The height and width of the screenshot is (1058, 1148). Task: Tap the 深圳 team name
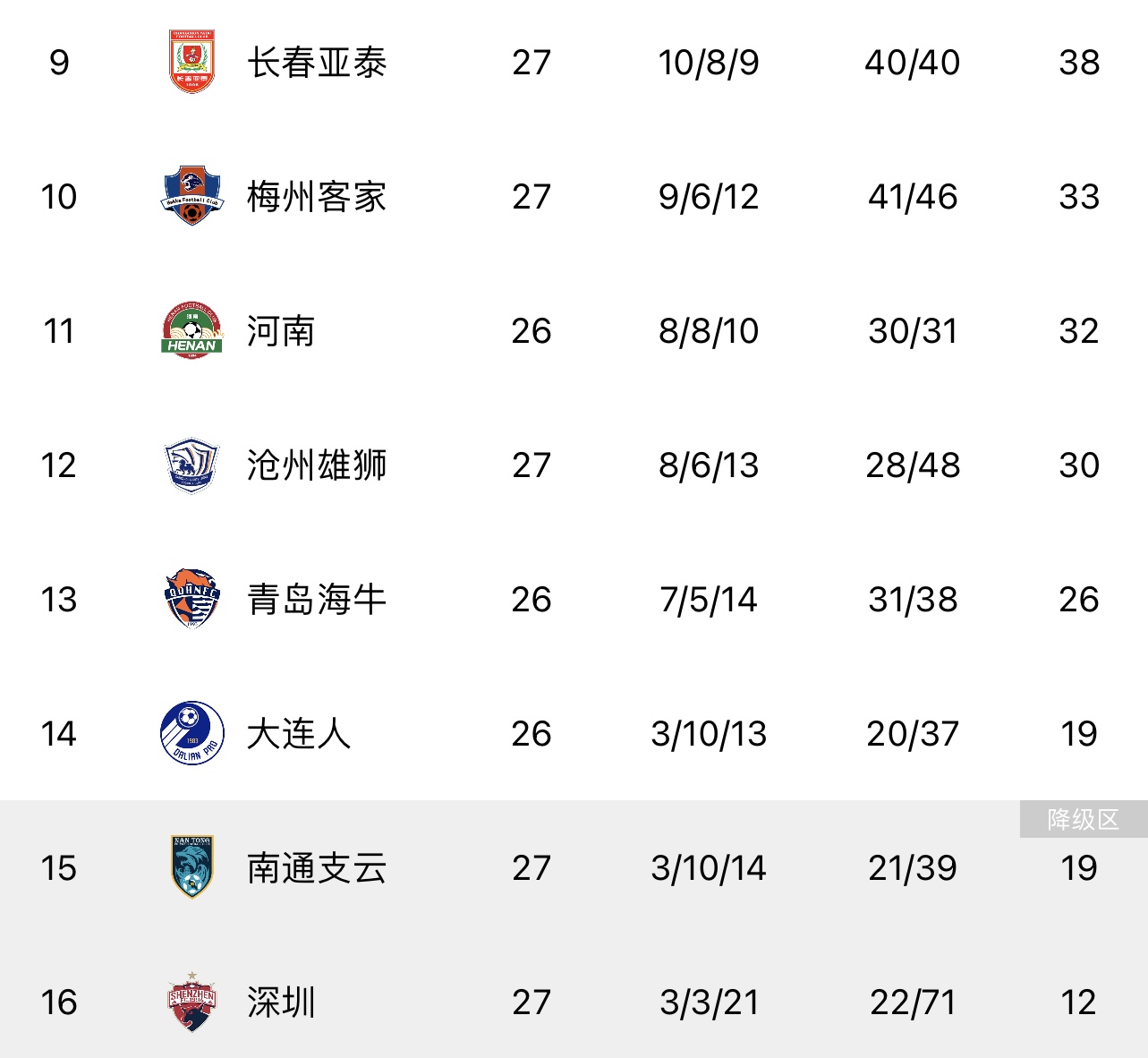click(x=281, y=1003)
